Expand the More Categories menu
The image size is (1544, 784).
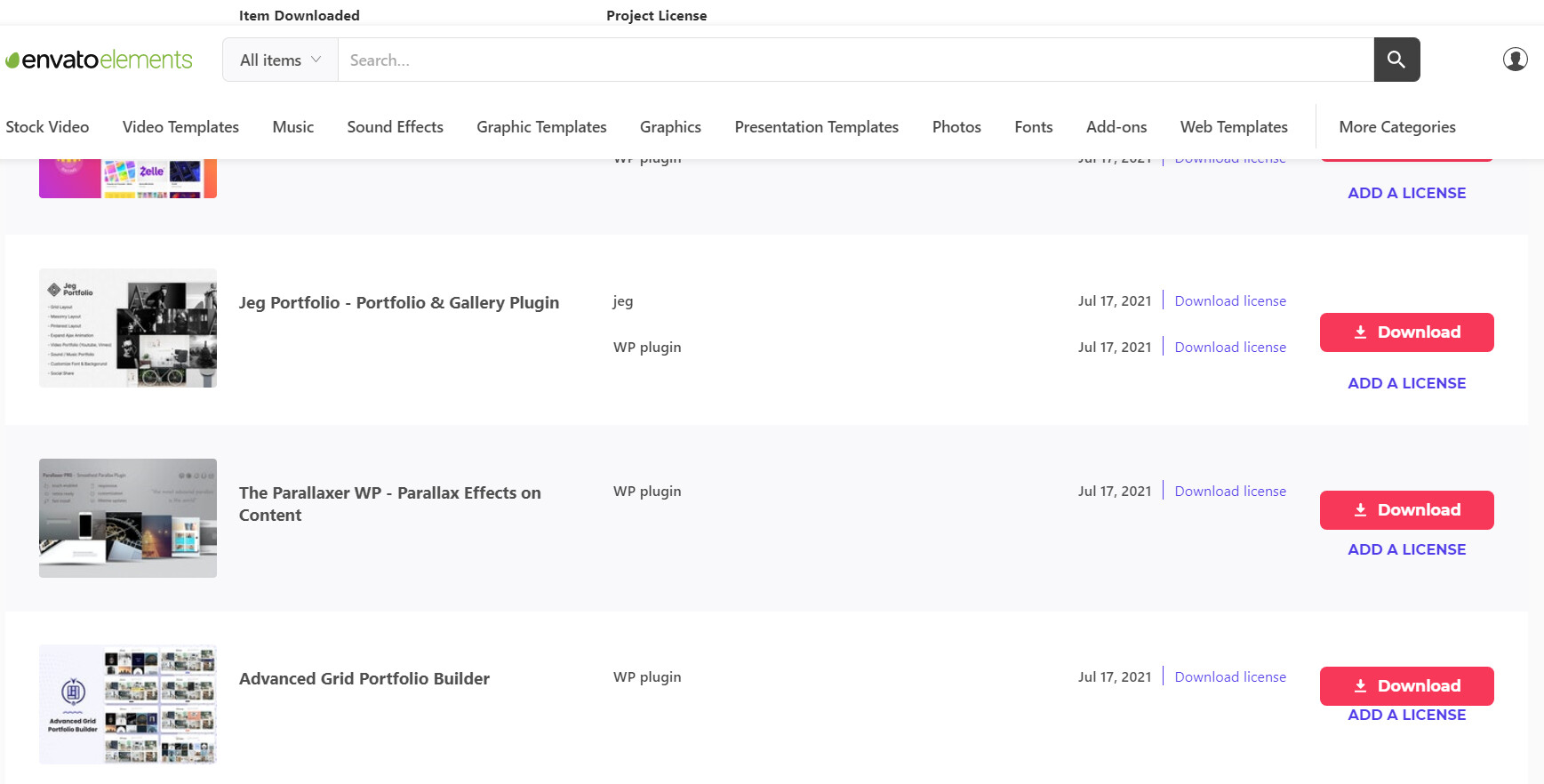coord(1397,127)
